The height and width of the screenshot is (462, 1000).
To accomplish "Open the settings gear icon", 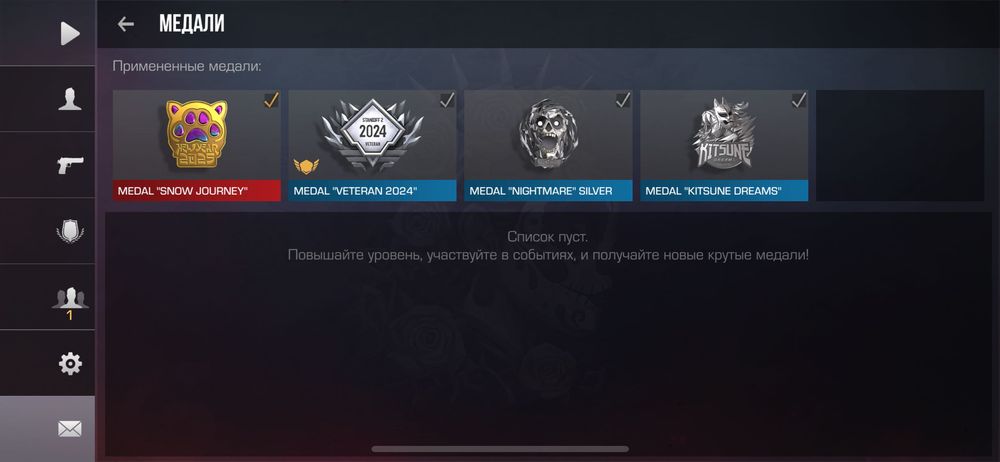I will click(70, 364).
